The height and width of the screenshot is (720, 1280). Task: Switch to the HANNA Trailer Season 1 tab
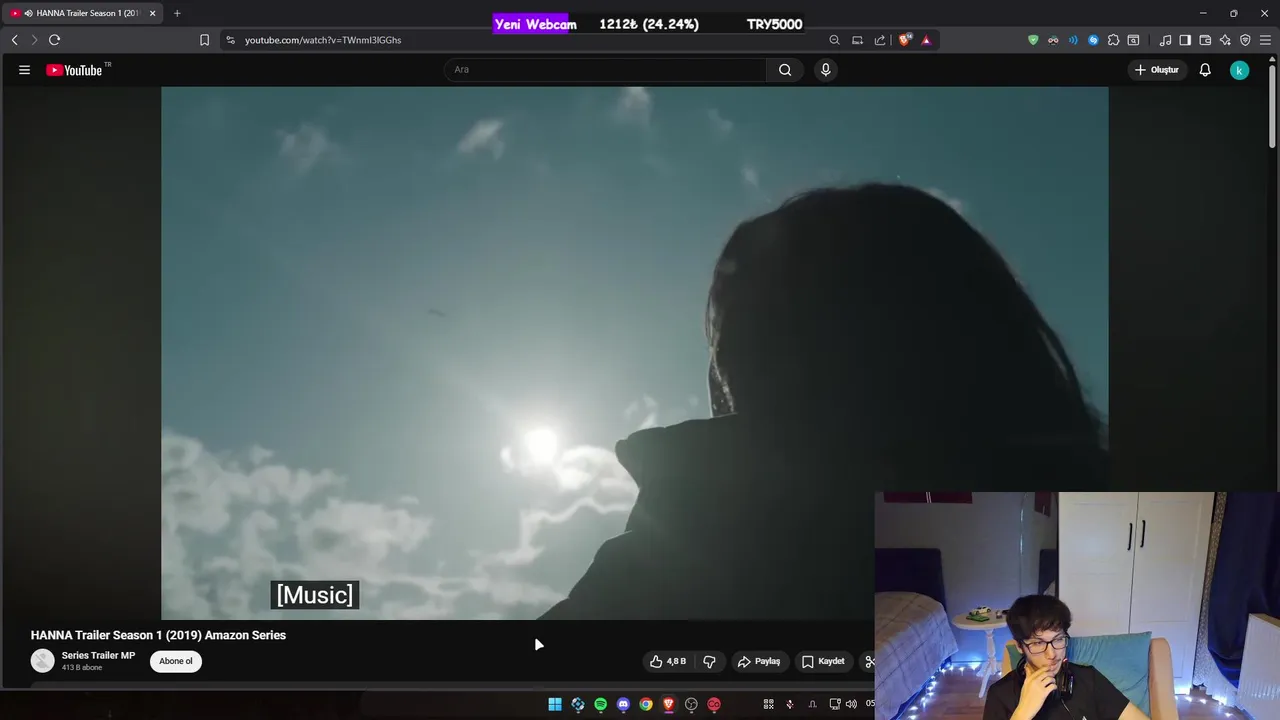(x=80, y=13)
